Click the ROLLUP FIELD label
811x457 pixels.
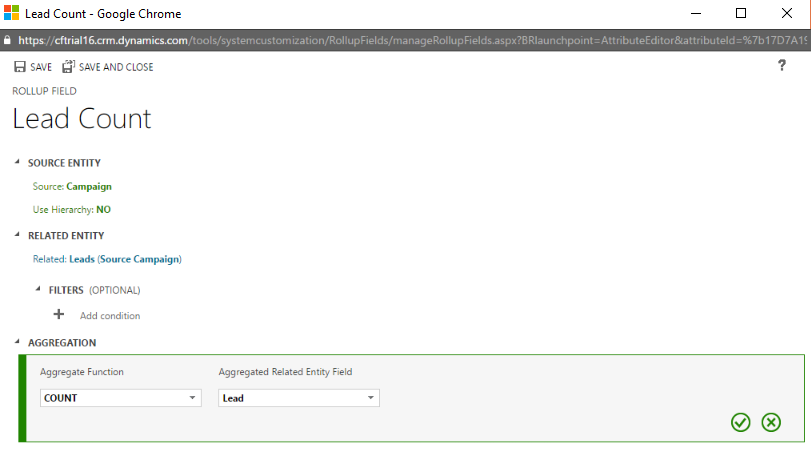click(44, 91)
